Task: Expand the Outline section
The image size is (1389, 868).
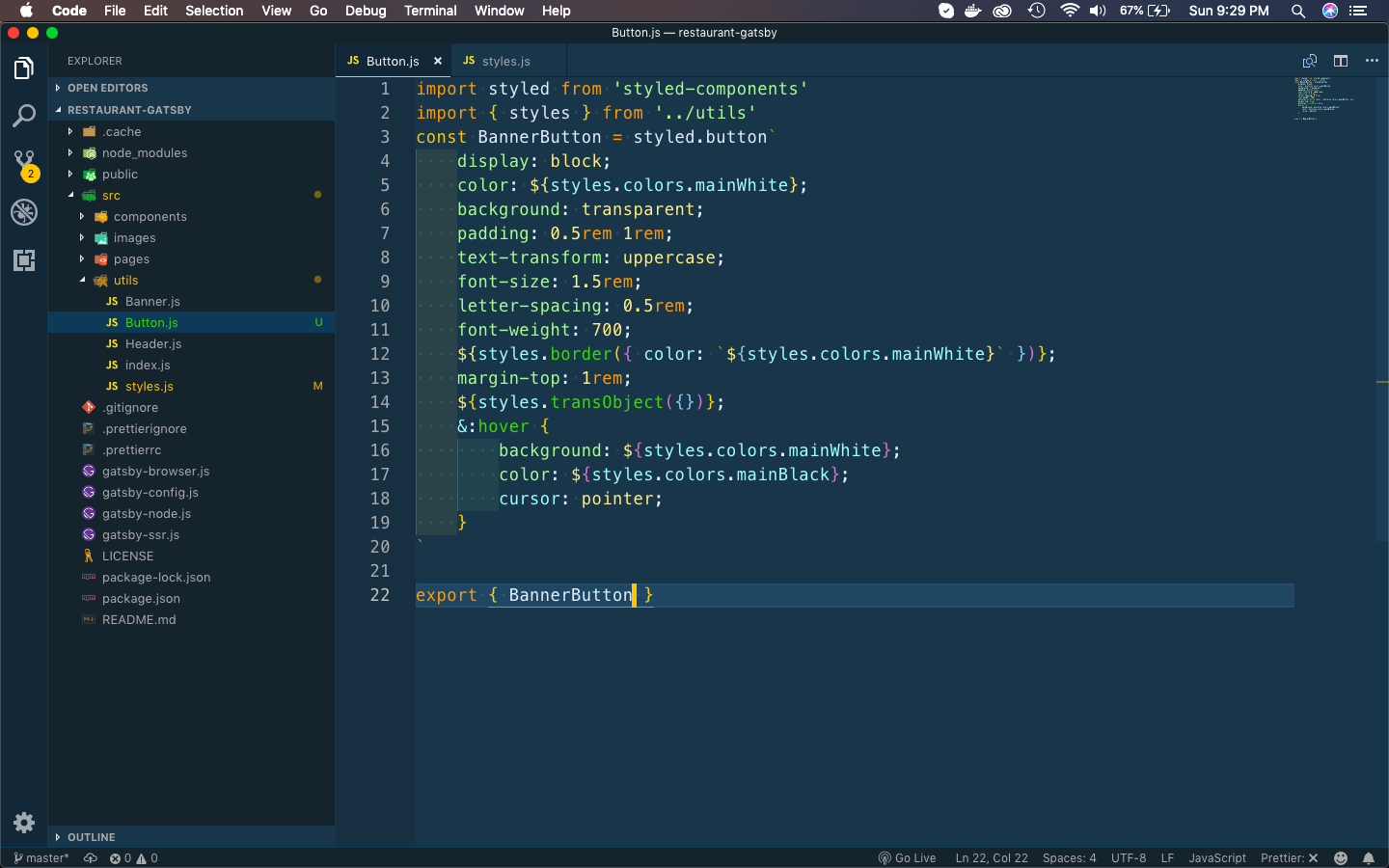Action: [x=191, y=837]
